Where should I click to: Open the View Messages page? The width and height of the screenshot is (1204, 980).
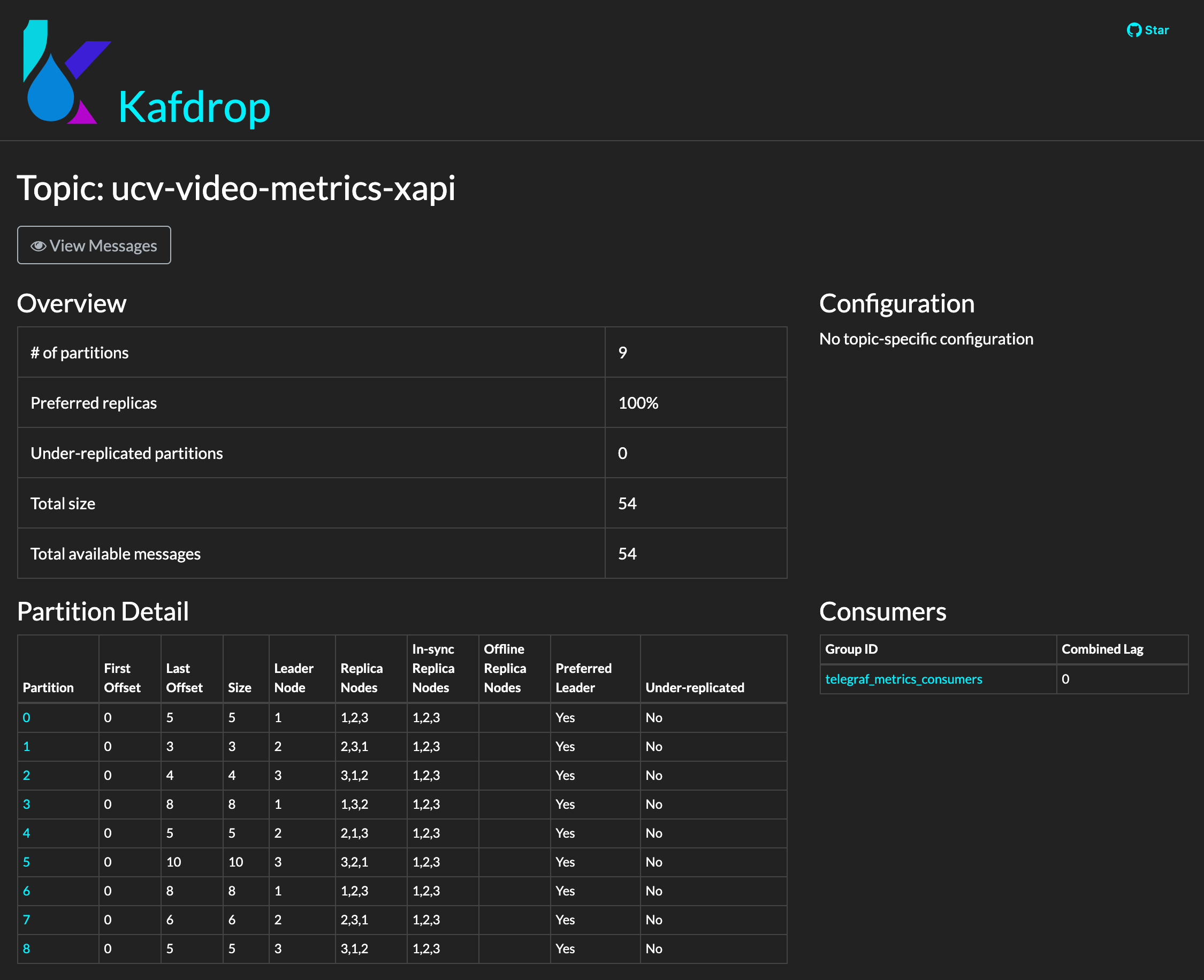pos(94,245)
